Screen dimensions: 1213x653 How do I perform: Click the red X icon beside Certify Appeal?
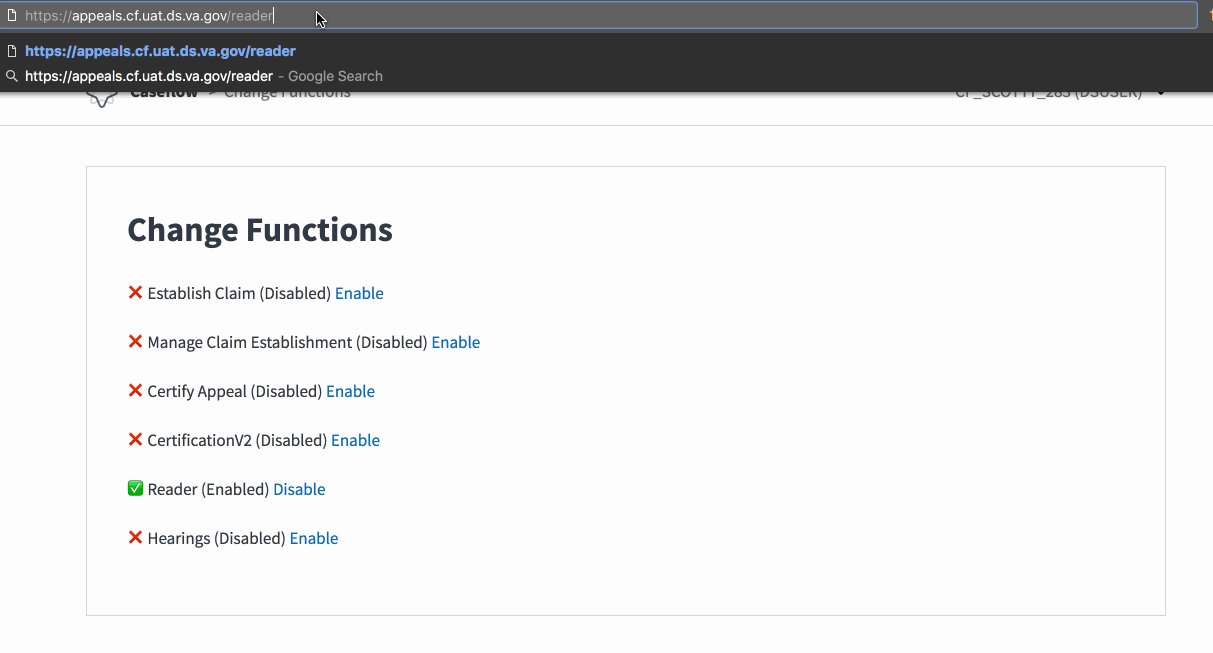[x=135, y=391]
